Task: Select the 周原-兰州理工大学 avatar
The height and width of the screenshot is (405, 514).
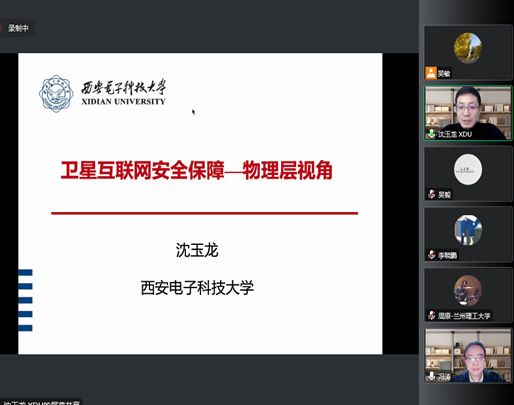Action: tap(468, 291)
